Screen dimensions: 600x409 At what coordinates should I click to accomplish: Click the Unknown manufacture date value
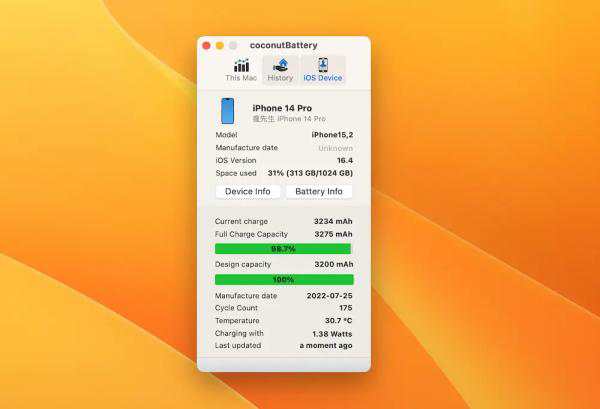336,148
